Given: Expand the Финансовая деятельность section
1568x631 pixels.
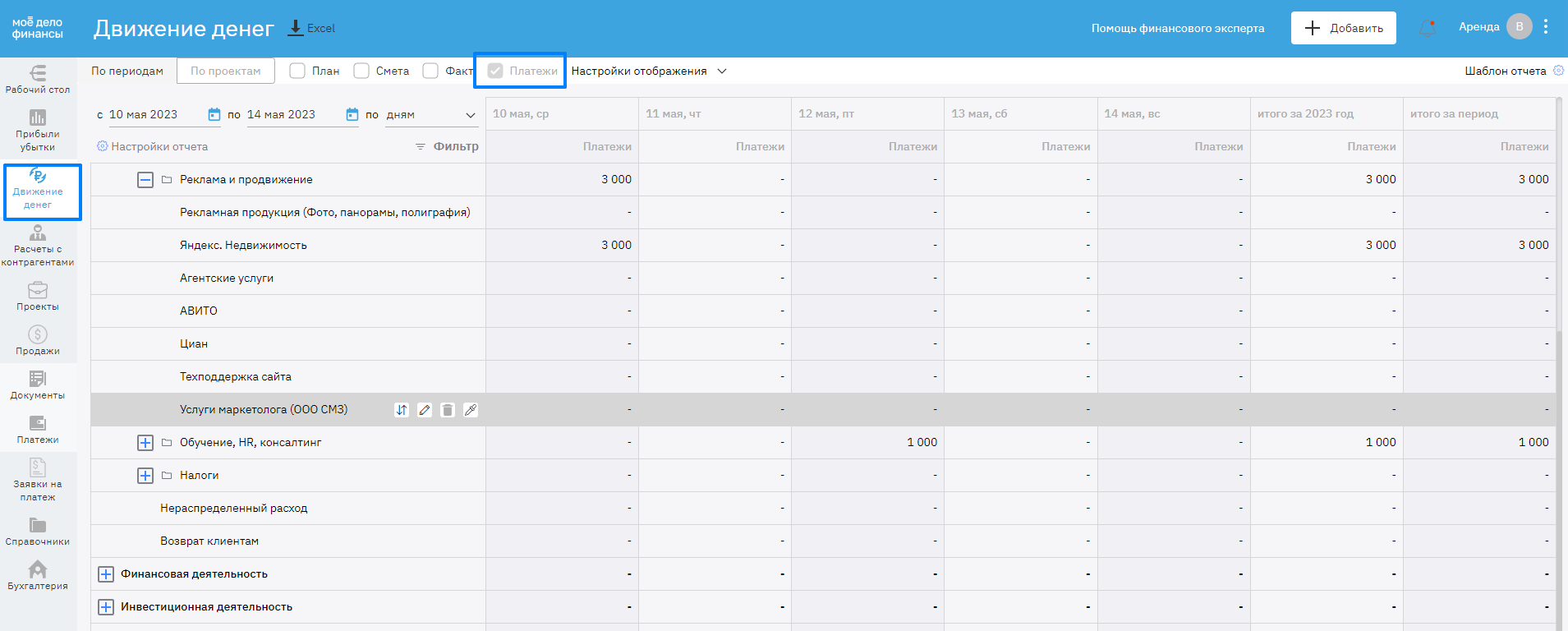Looking at the screenshot, I should point(106,574).
